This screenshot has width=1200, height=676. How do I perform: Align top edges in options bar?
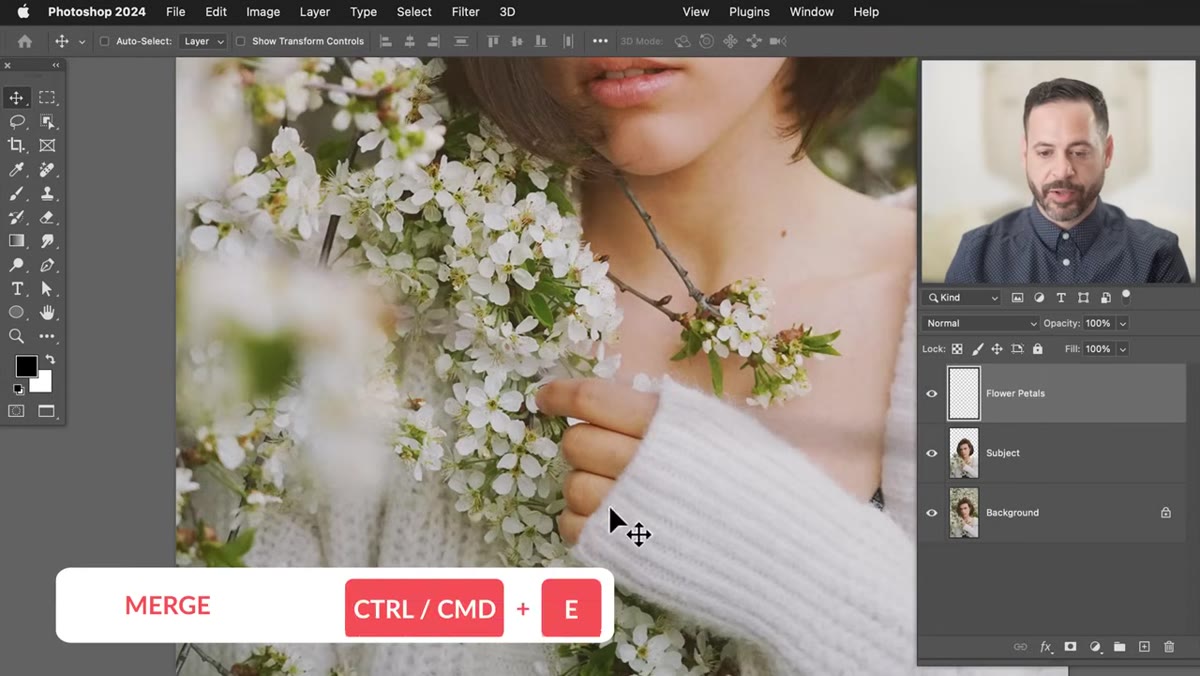[493, 41]
